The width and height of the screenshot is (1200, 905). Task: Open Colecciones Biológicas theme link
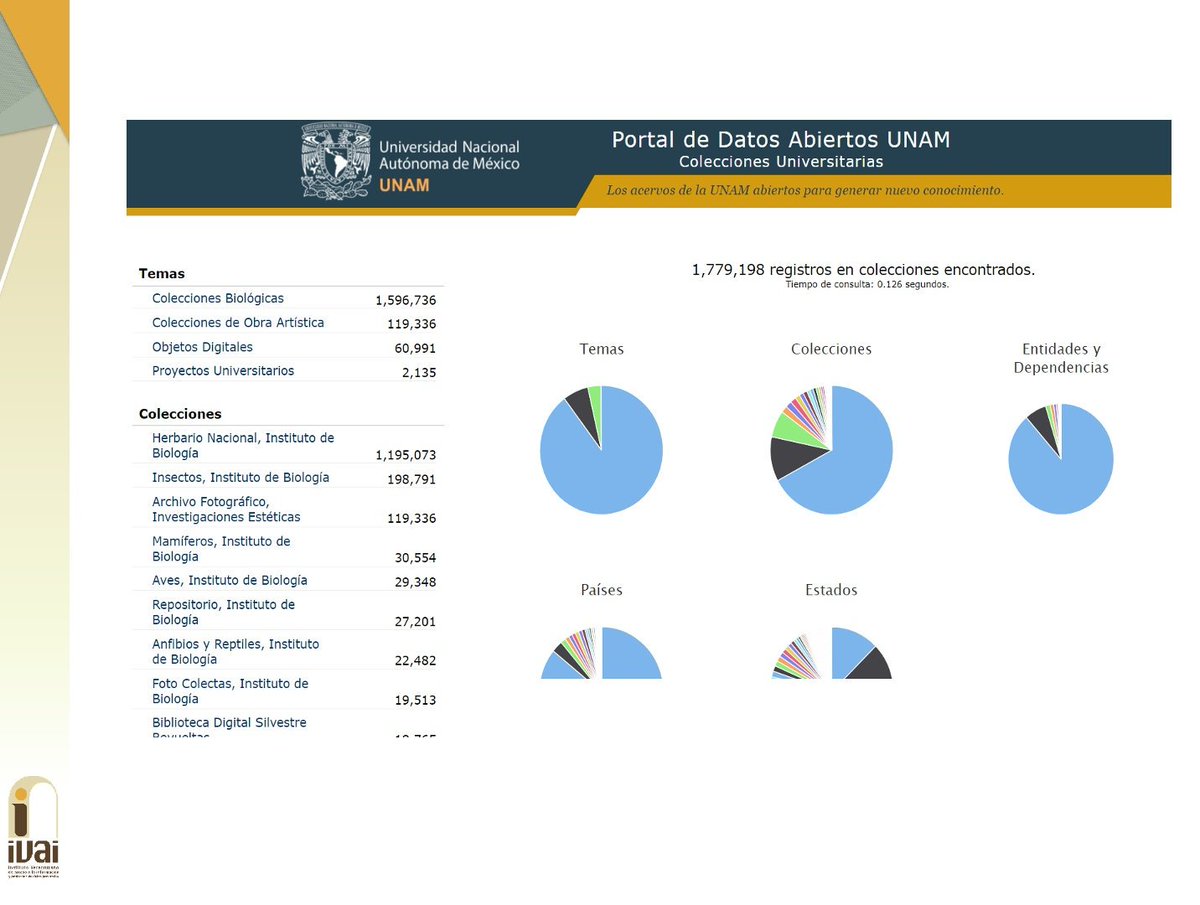(x=218, y=298)
